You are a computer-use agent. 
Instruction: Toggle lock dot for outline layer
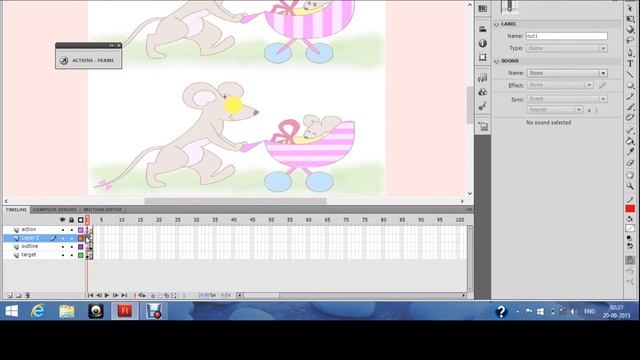tap(71, 247)
